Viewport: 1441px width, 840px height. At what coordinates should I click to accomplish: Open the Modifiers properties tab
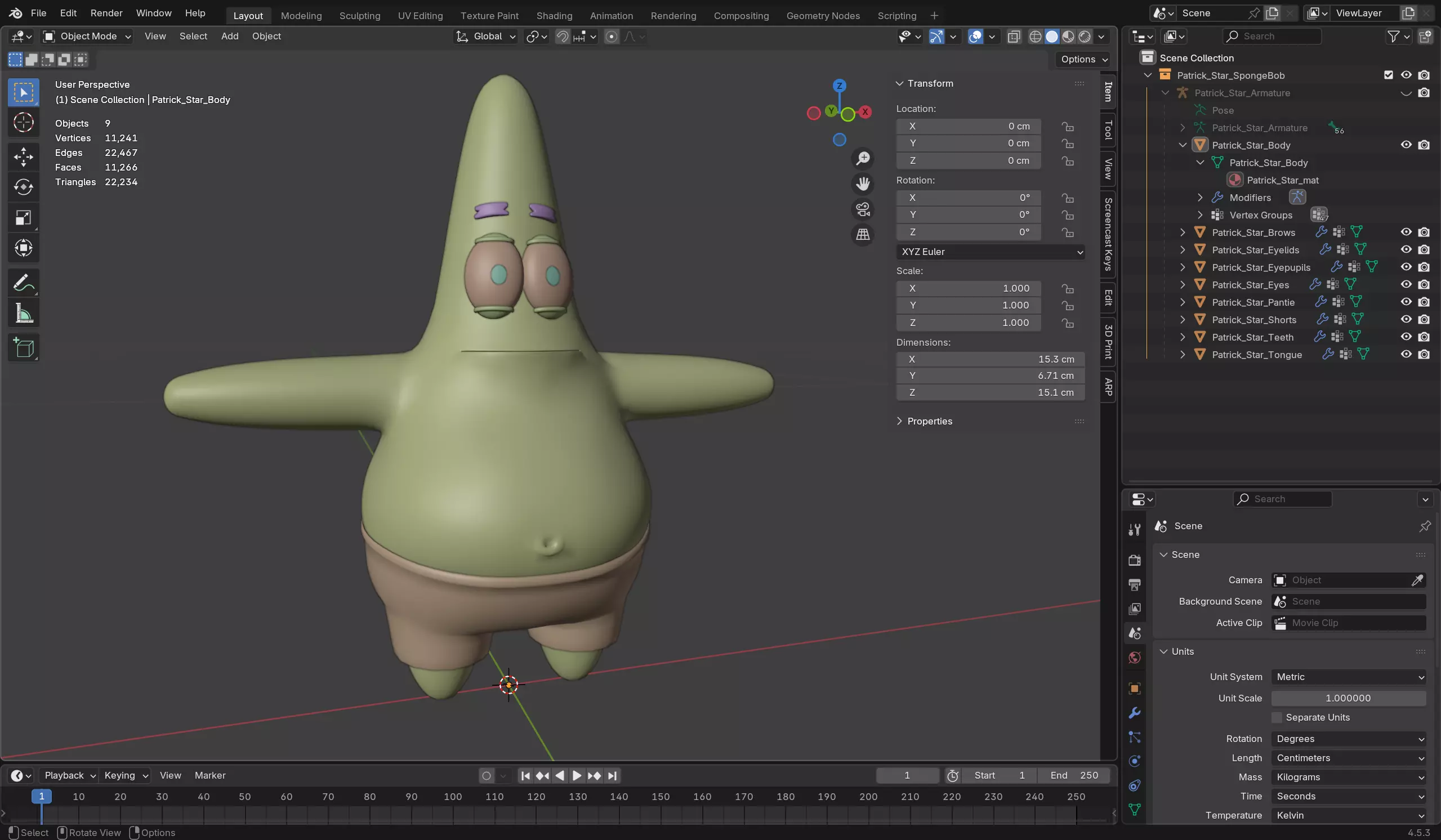point(1135,713)
